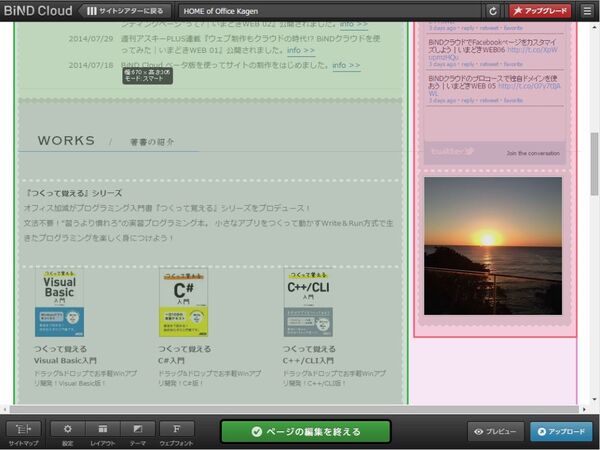Click the sunset photo thumbnail
Viewport: 600px width, 450px height.
[x=493, y=246]
